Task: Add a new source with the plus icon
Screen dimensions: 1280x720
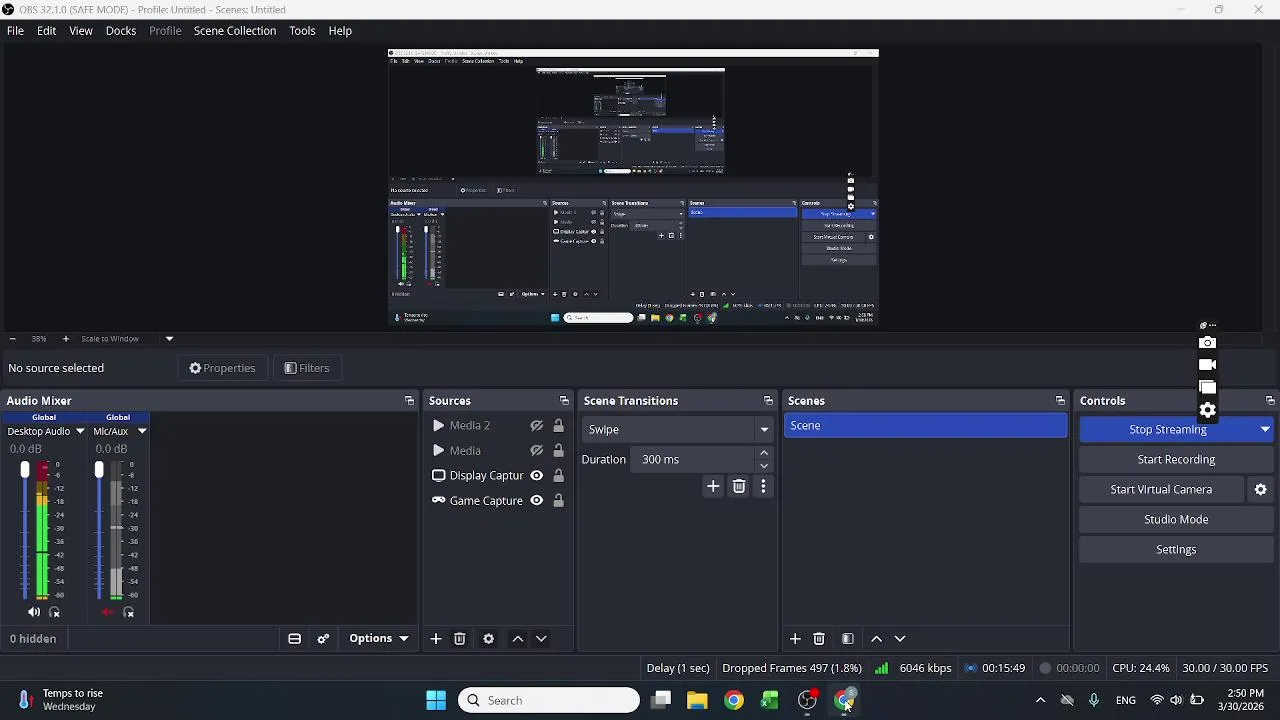Action: tap(436, 639)
